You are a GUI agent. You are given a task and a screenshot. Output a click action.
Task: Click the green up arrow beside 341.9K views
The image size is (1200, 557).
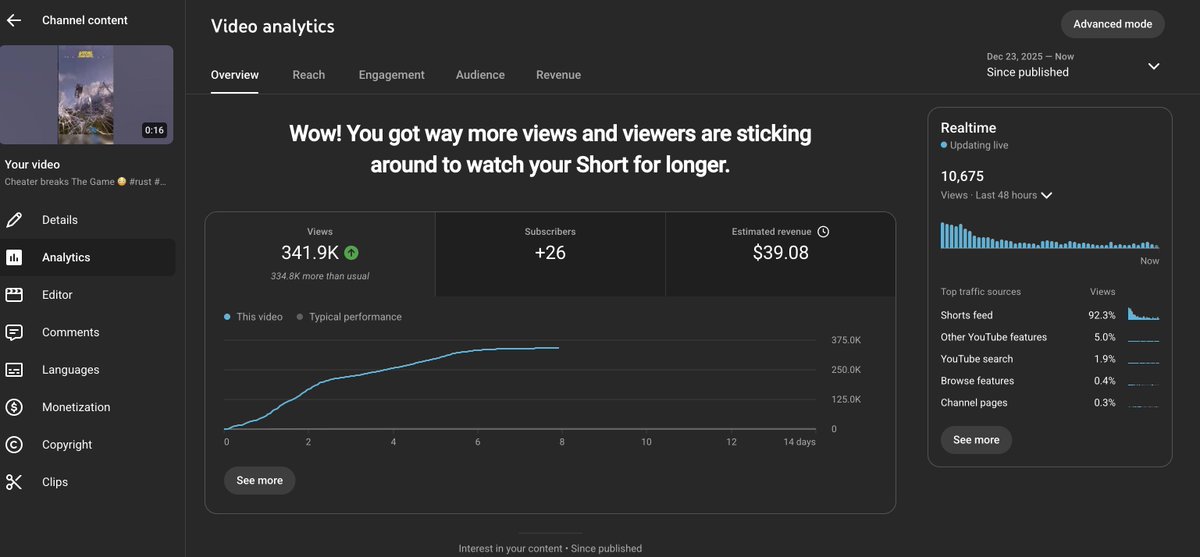[351, 253]
